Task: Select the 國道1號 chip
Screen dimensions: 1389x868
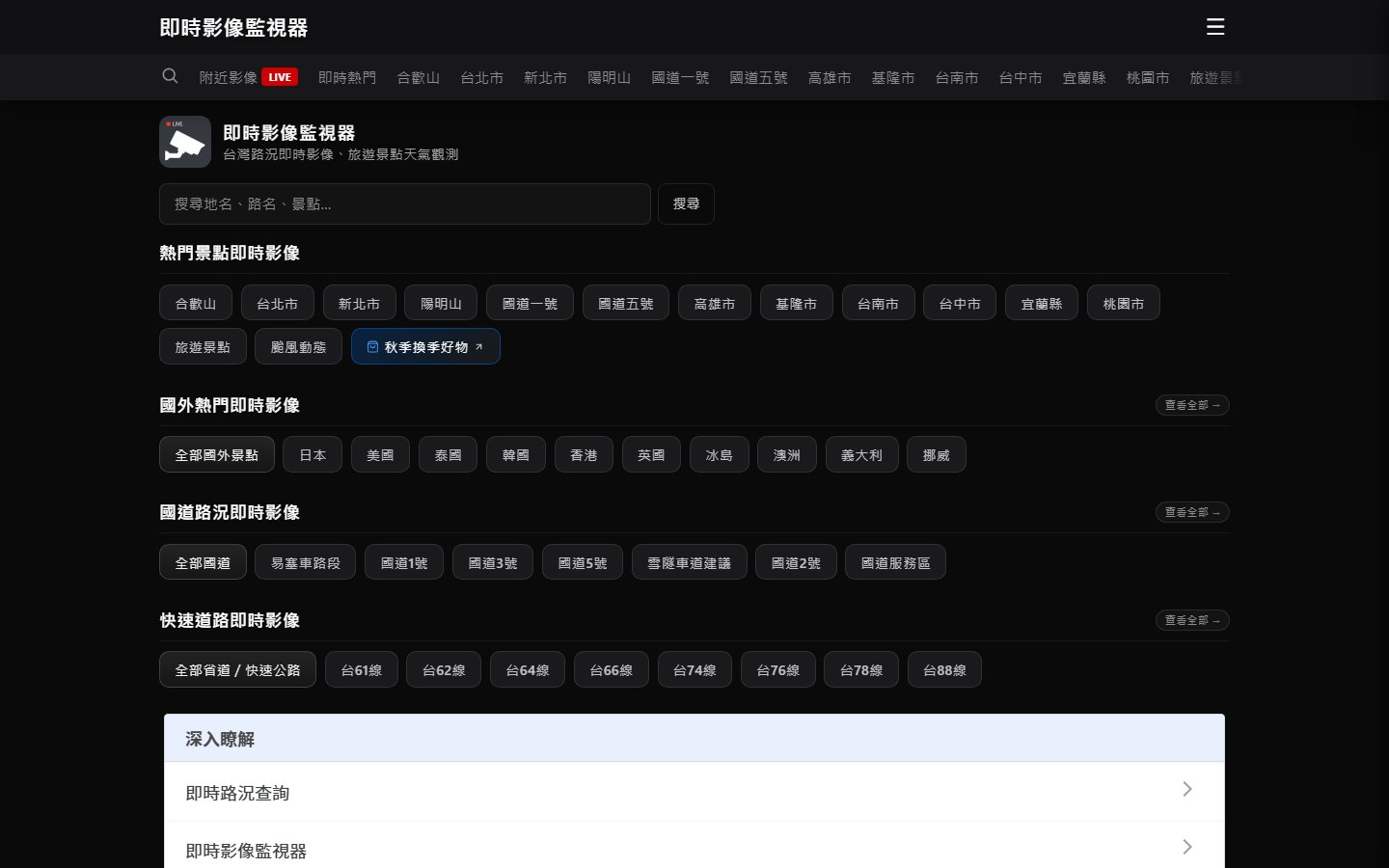Action: 404,562
